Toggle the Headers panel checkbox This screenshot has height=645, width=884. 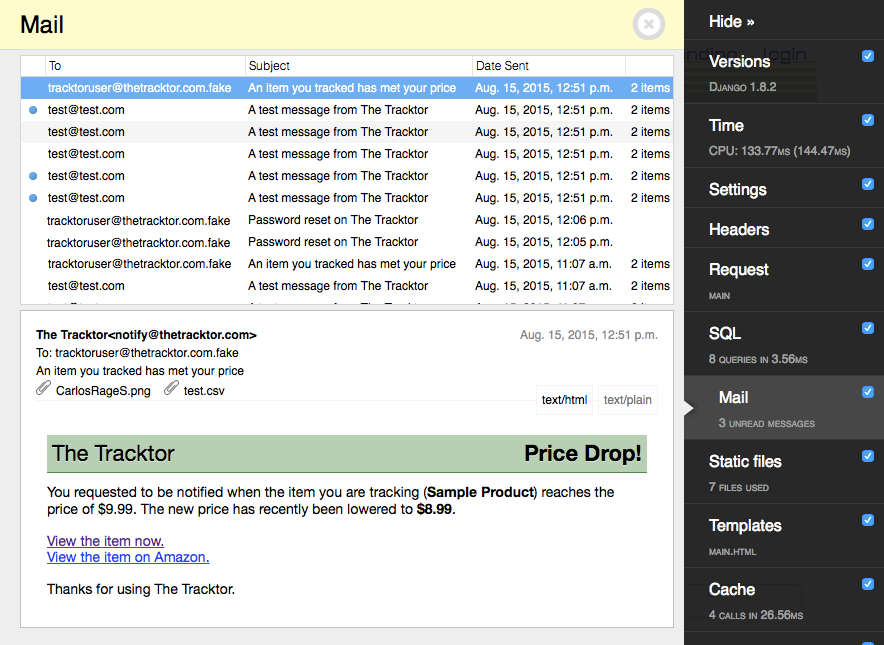coord(868,224)
